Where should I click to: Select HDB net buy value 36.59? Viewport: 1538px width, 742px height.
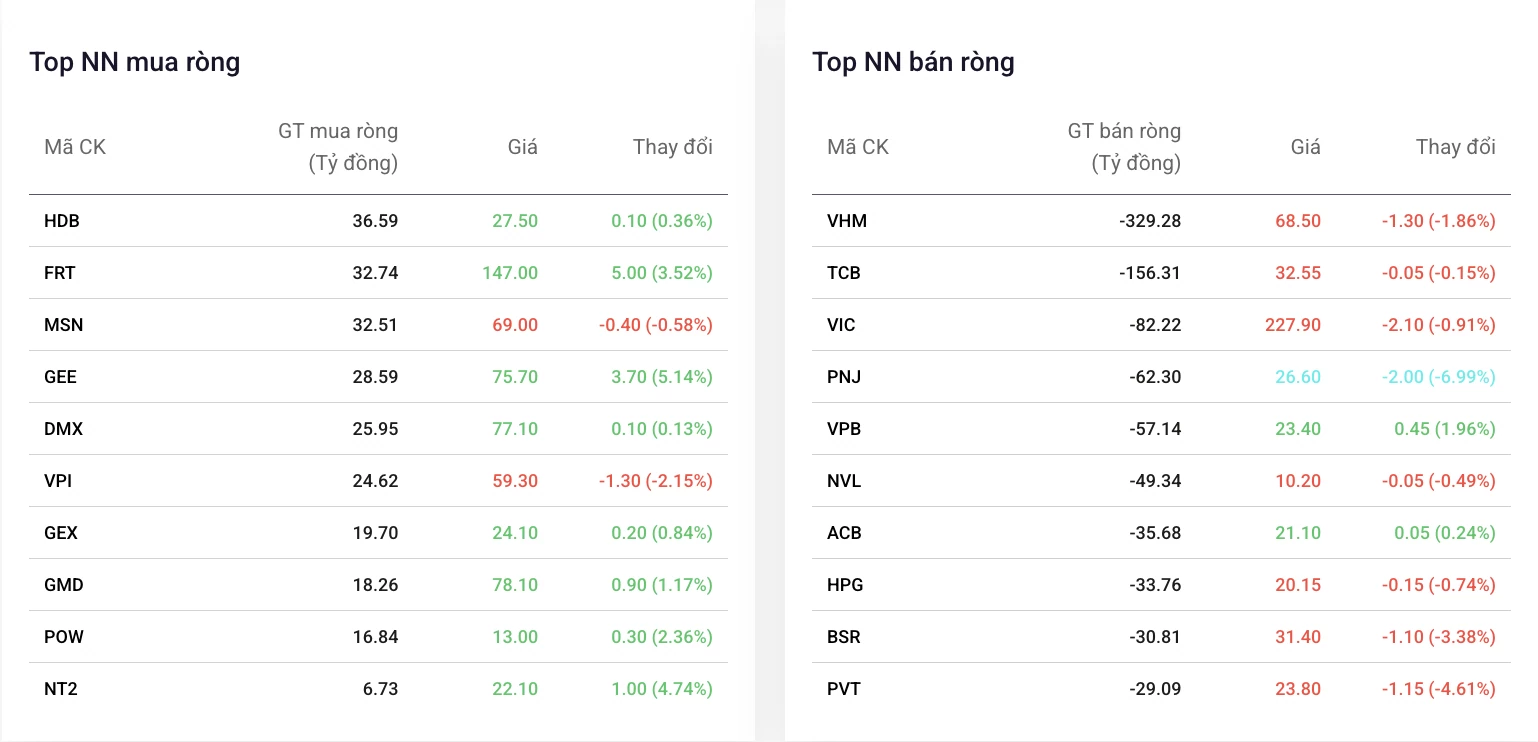tap(375, 221)
